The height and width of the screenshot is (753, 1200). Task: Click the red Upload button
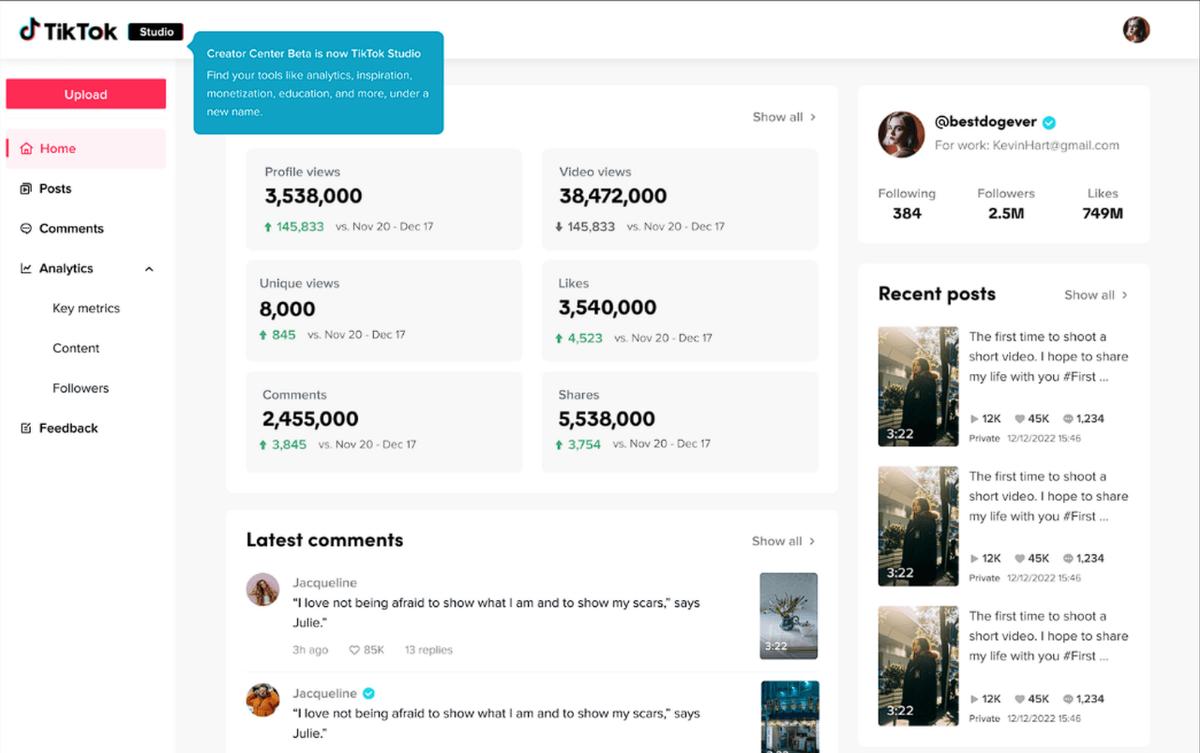[86, 94]
